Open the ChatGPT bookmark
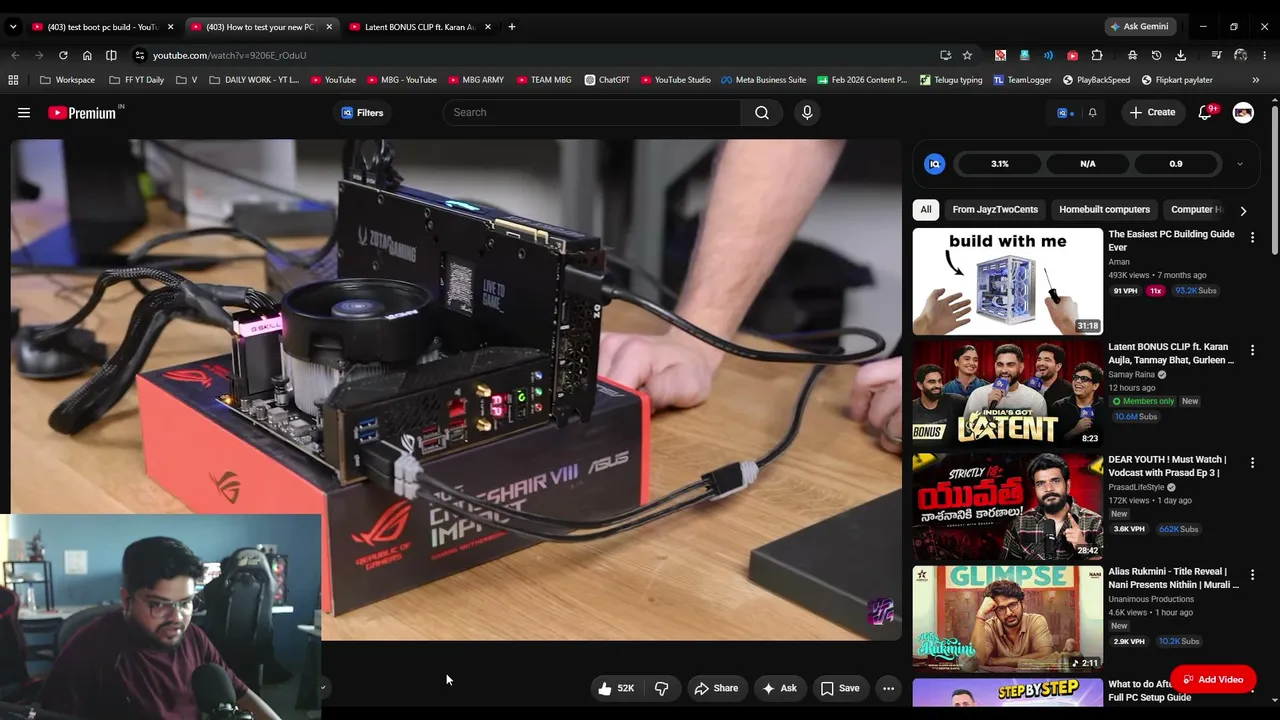Screen dimensions: 1280x720 coord(607,80)
